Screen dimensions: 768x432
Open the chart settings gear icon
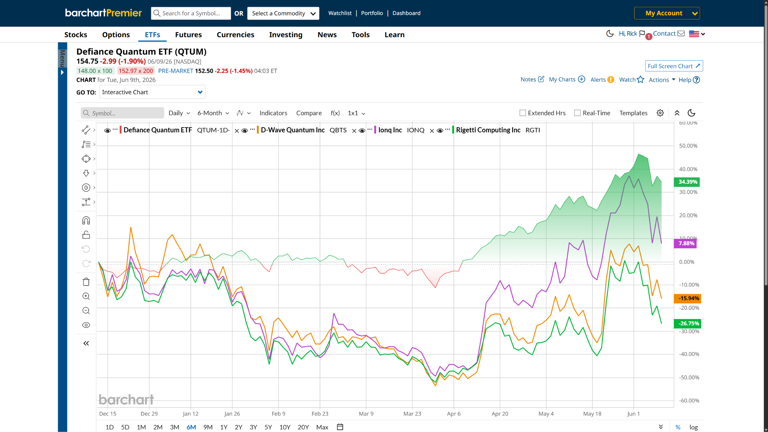660,113
